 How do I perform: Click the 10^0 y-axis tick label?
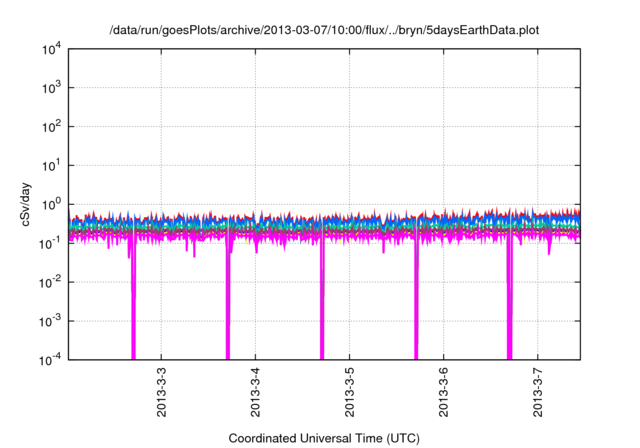pyautogui.click(x=51, y=204)
